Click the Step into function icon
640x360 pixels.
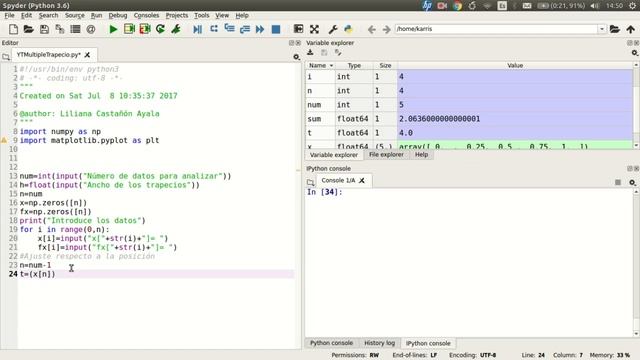tap(229, 29)
